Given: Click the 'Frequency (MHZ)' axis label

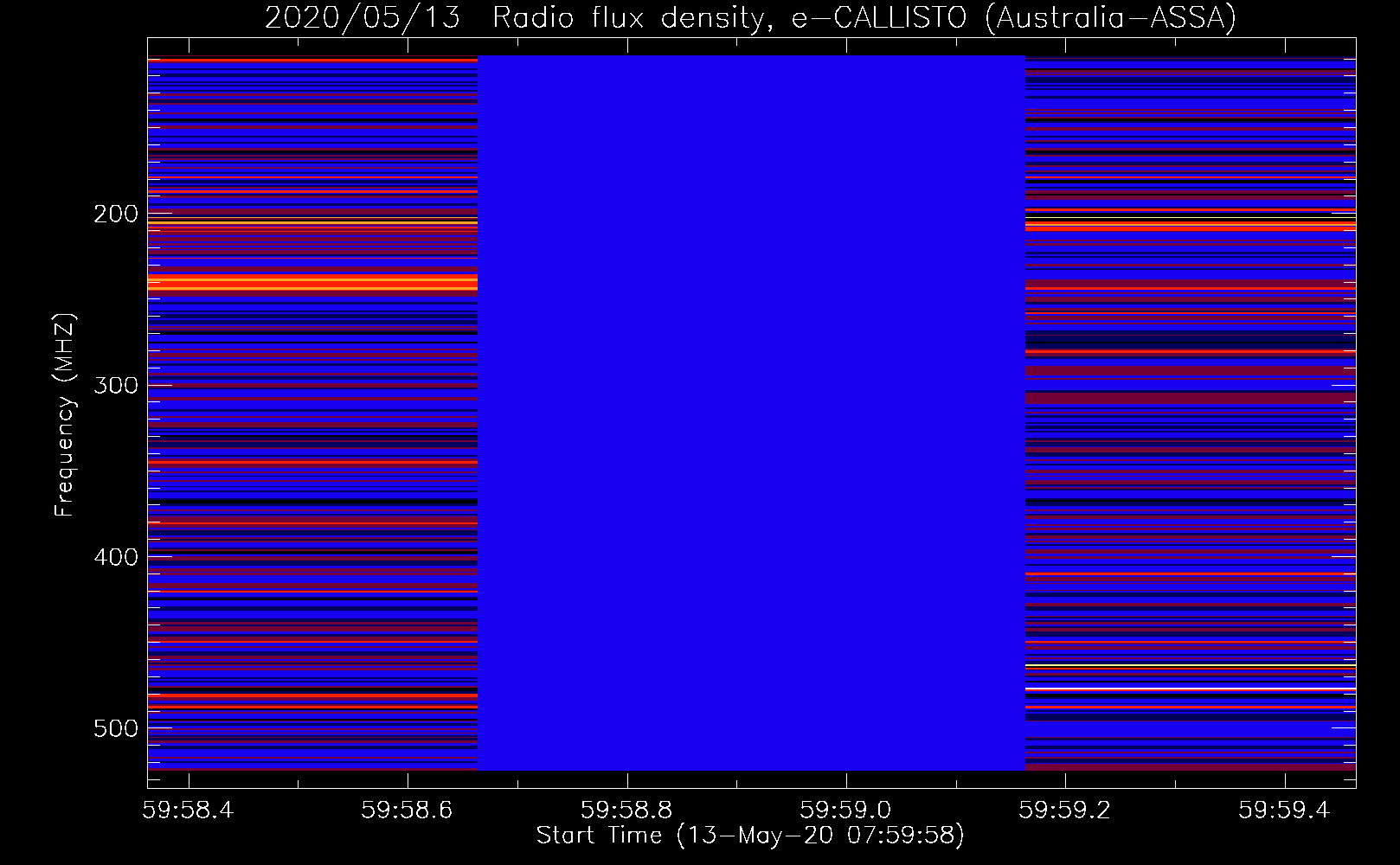Looking at the screenshot, I should pos(65,415).
